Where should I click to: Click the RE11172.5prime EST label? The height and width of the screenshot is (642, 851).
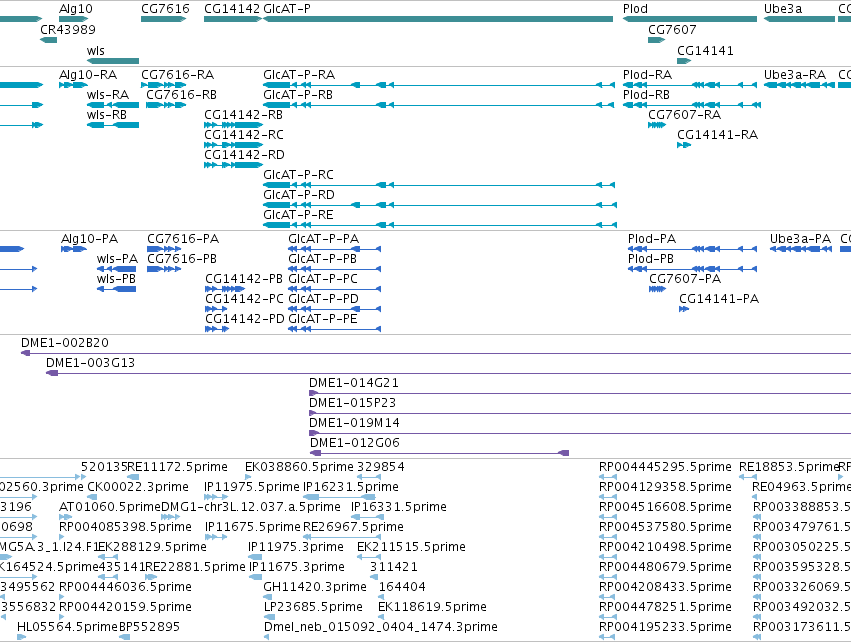click(177, 467)
